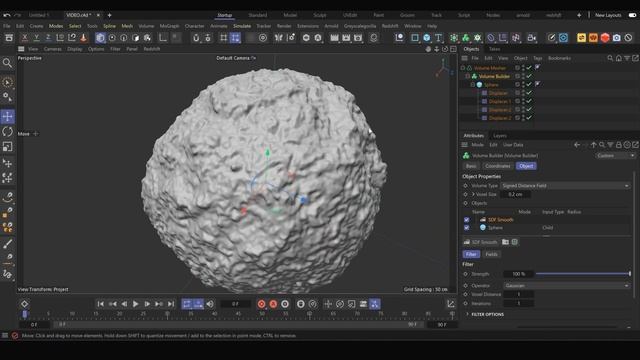640x360 pixels.
Task: Open the Basic tab in Attributes
Action: click(471, 166)
